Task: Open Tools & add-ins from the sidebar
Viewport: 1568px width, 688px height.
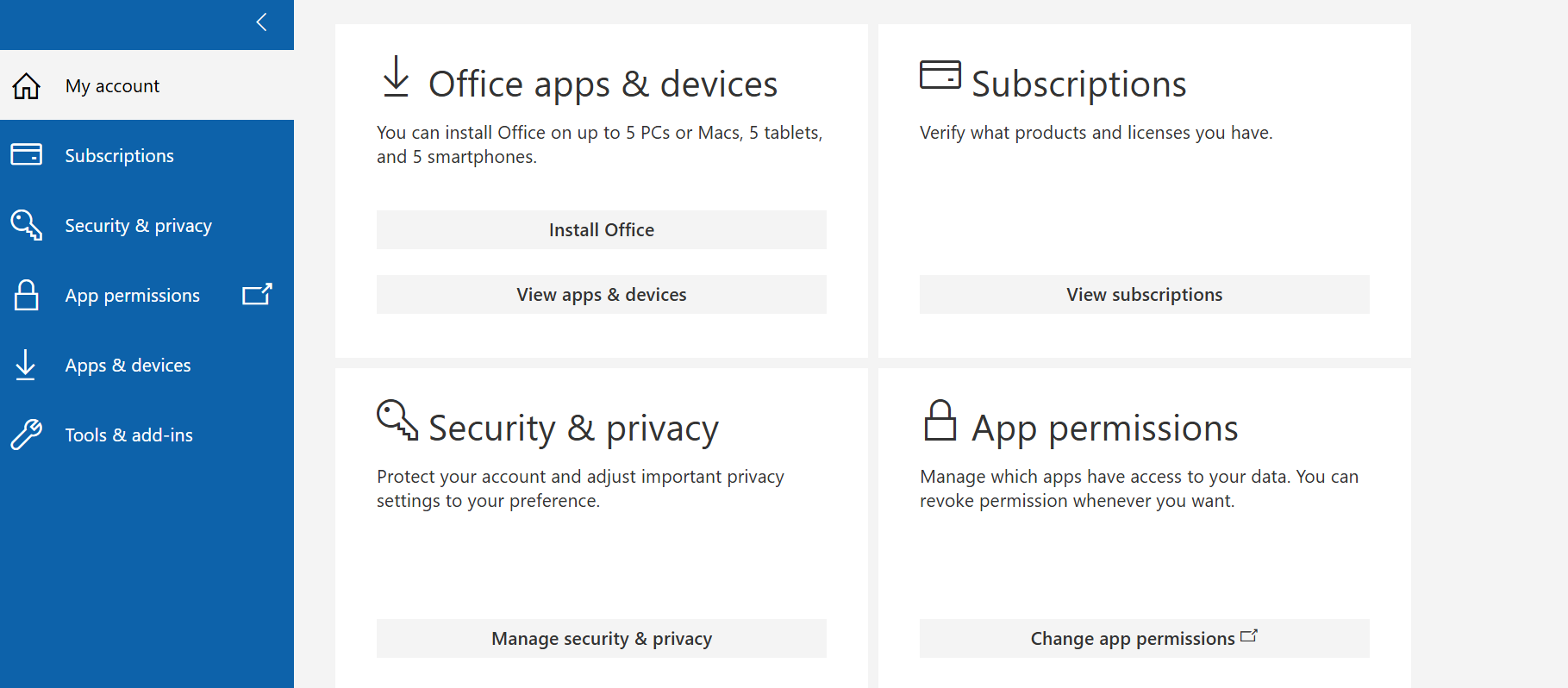Action: 128,435
